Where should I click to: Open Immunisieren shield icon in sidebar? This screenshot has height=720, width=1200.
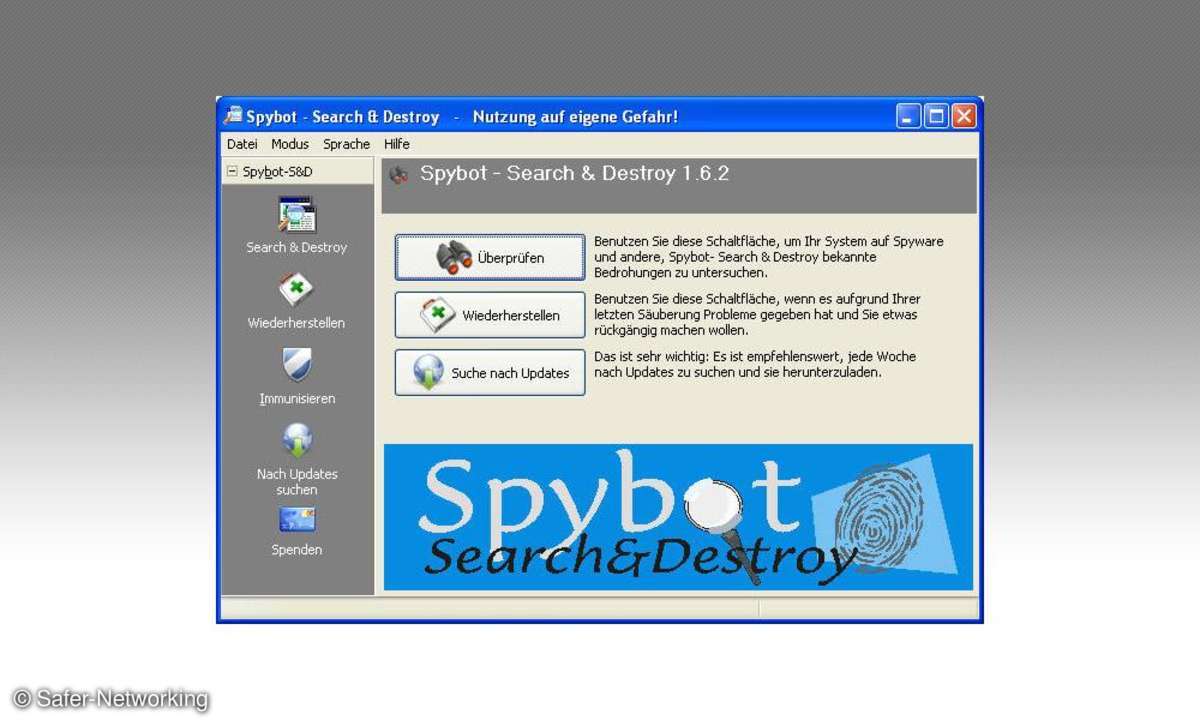click(296, 366)
